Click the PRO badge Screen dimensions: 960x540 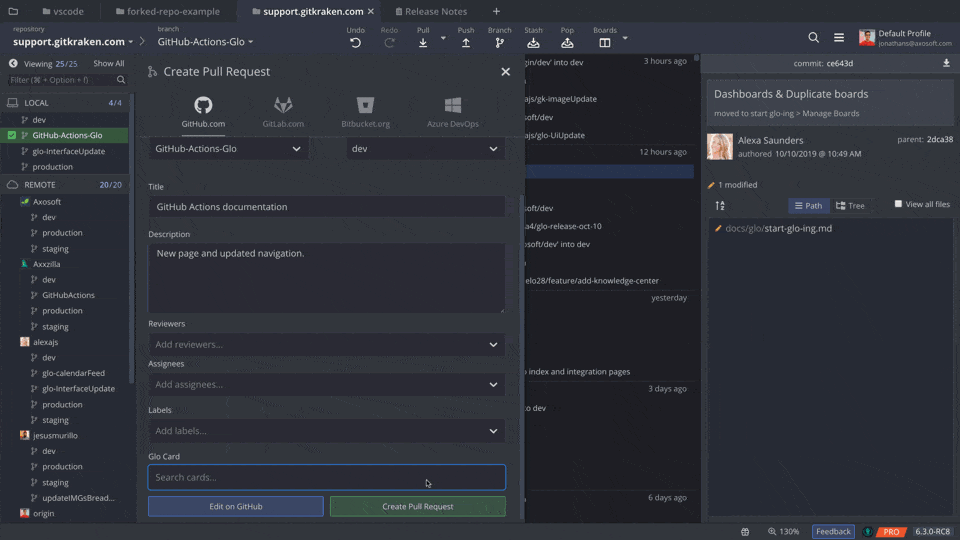(x=891, y=531)
